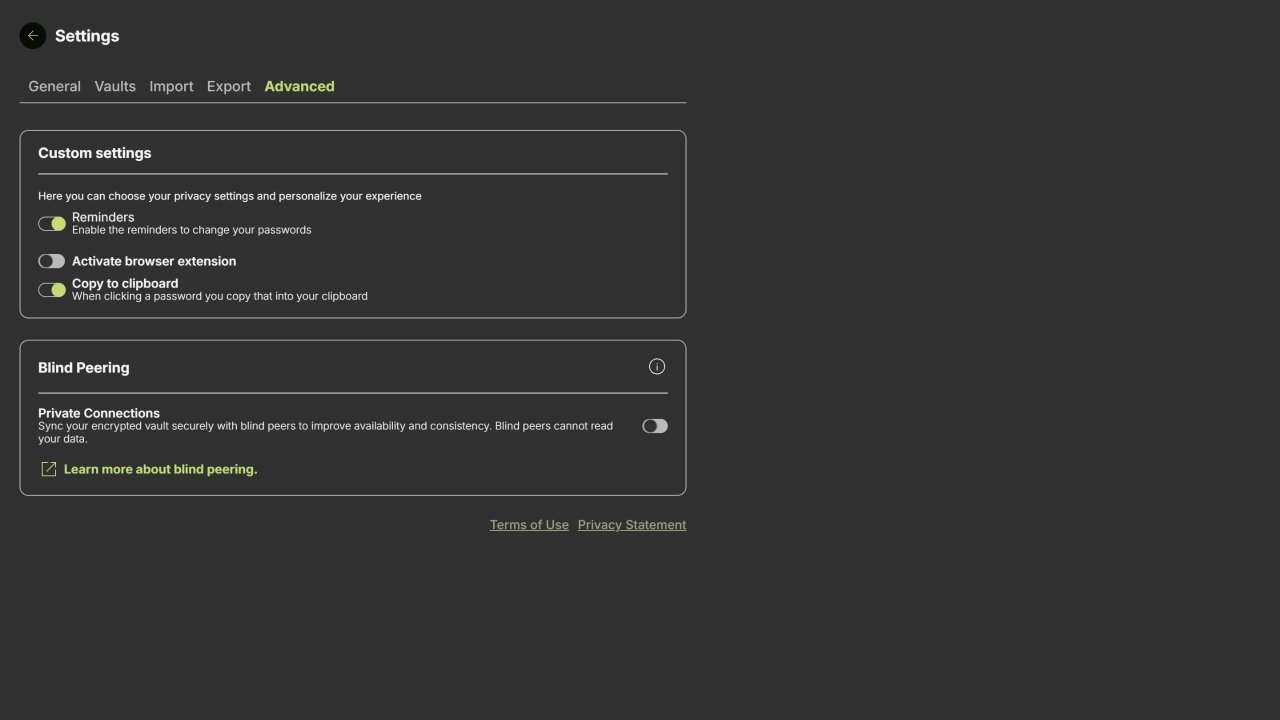This screenshot has width=1280, height=720.
Task: Enable the Private Connections toggle
Action: tap(654, 426)
